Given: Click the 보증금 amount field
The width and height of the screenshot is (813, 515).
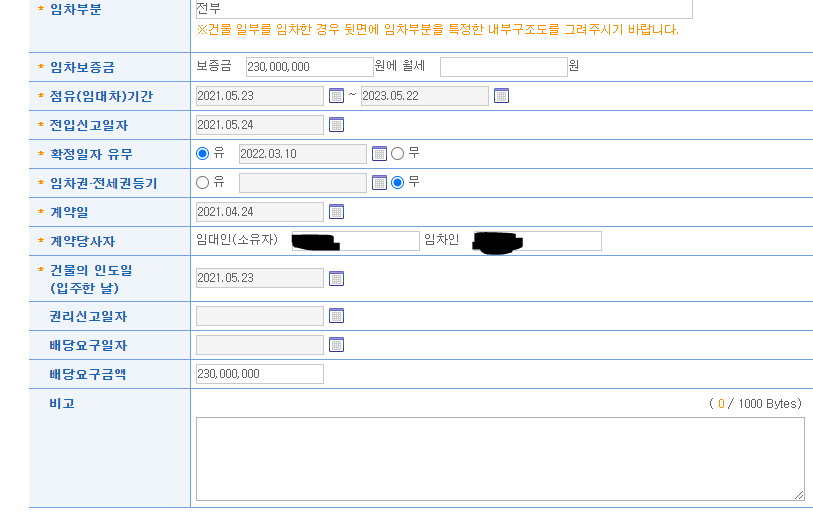Looking at the screenshot, I should (x=309, y=67).
